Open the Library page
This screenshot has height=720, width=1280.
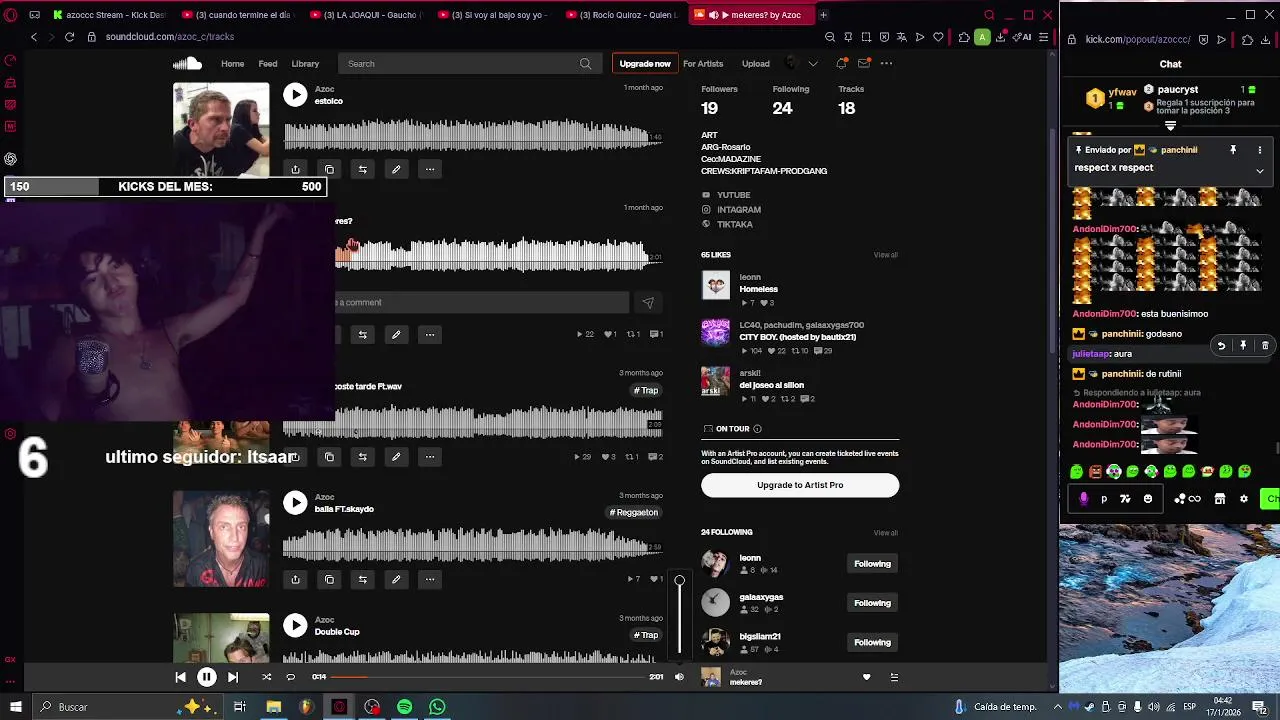[305, 64]
